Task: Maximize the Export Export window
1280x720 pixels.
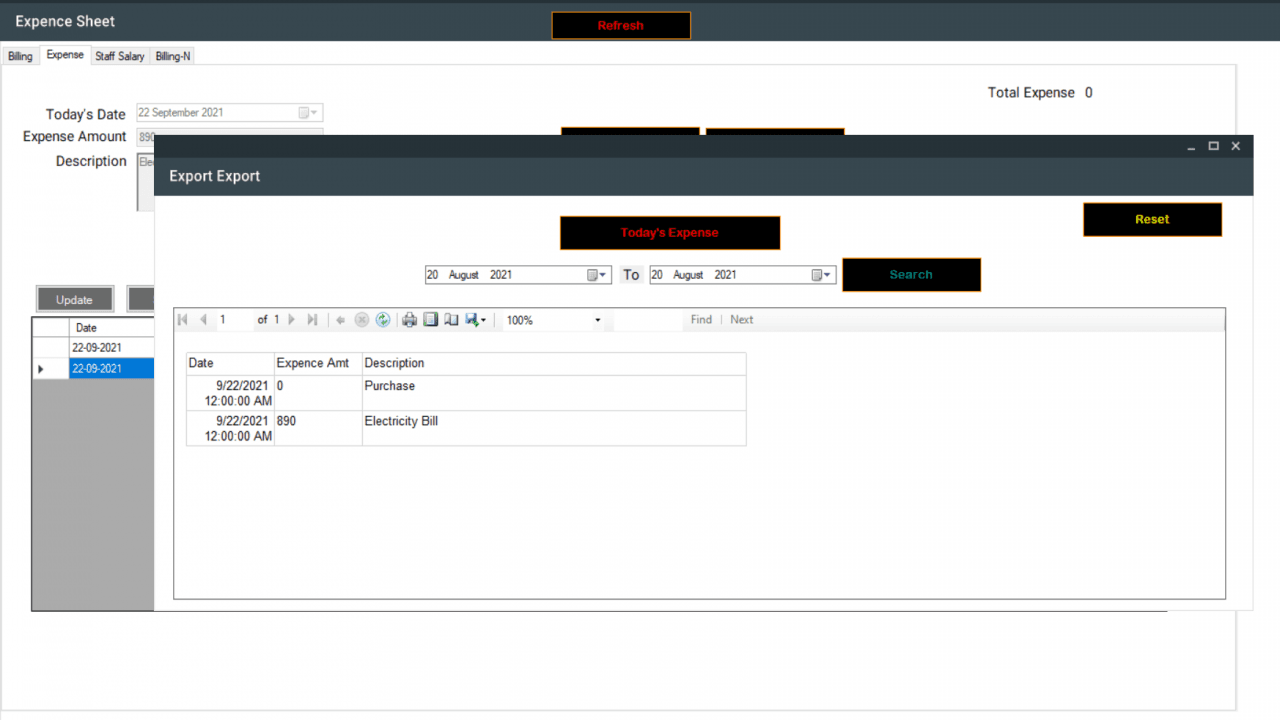Action: click(1213, 146)
